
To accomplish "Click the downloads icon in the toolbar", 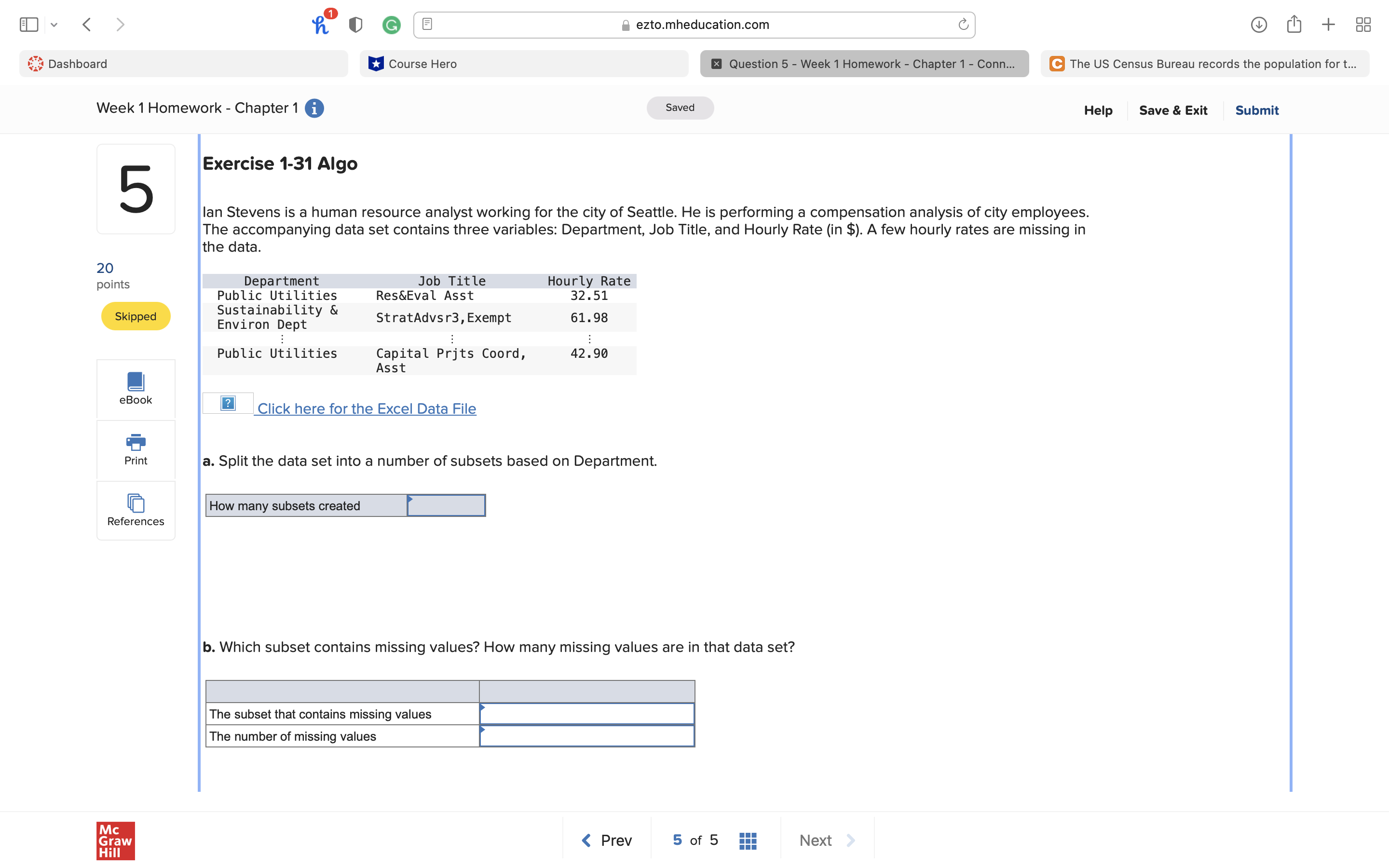I will click(x=1259, y=24).
